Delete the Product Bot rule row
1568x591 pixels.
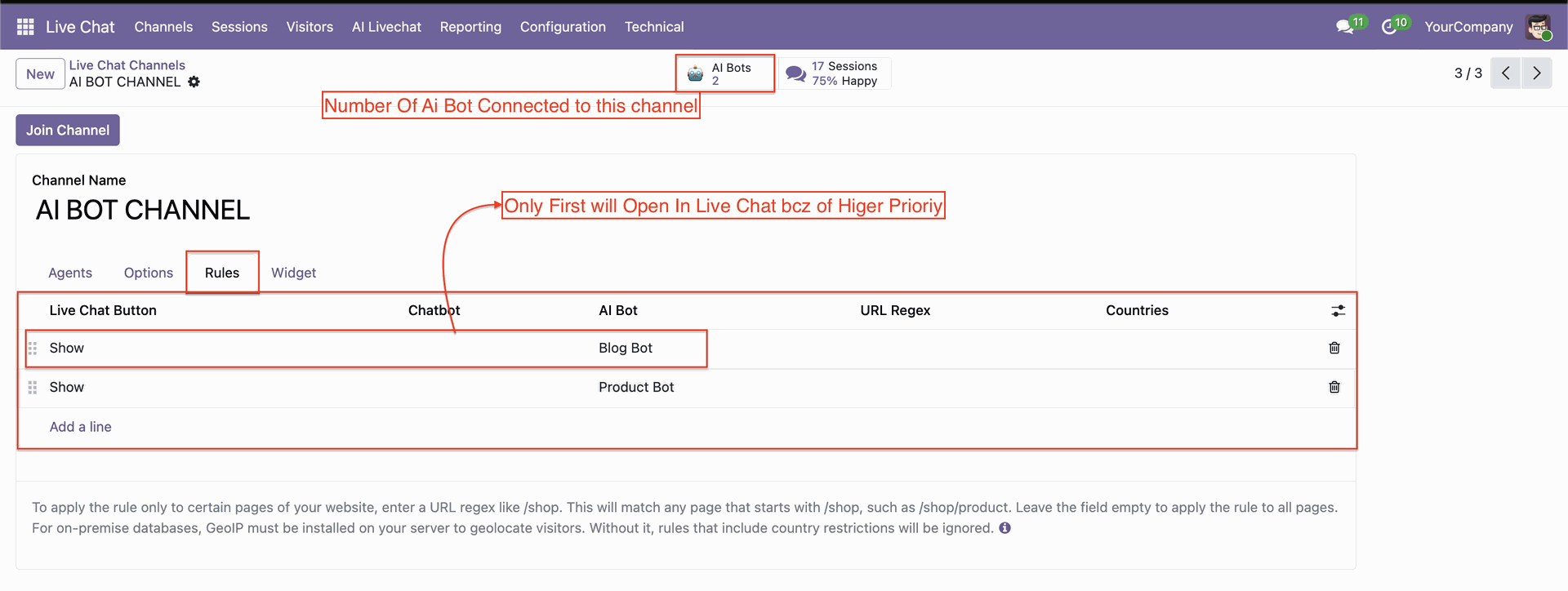coord(1334,387)
